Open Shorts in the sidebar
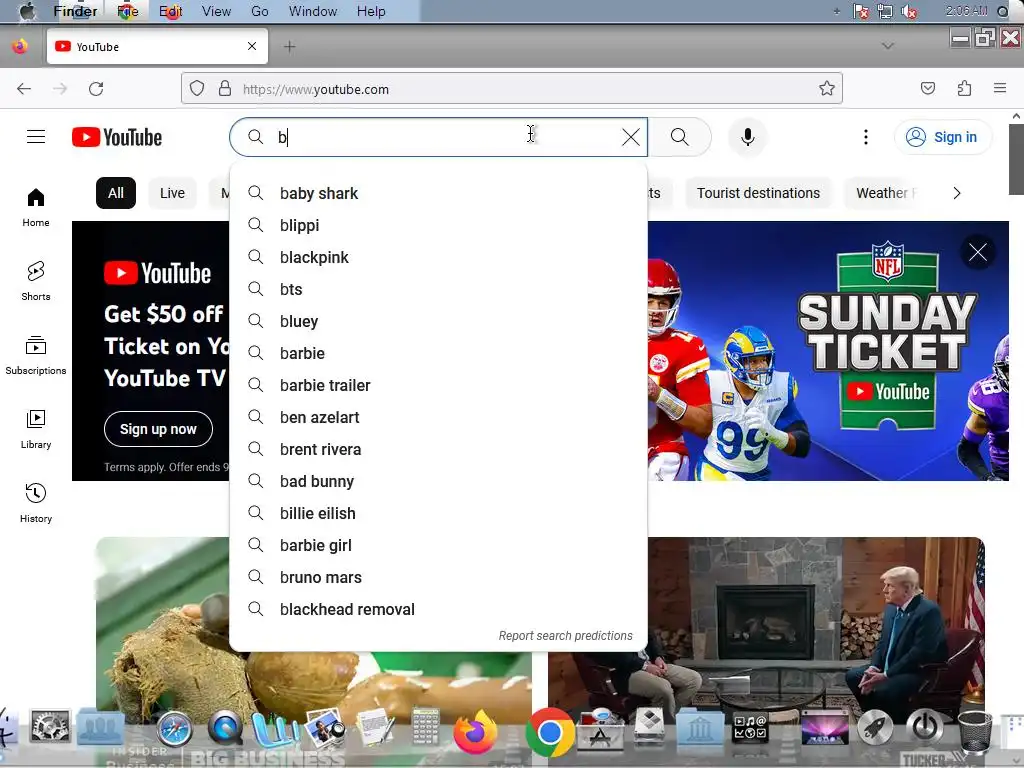This screenshot has height=768, width=1024. (x=36, y=281)
